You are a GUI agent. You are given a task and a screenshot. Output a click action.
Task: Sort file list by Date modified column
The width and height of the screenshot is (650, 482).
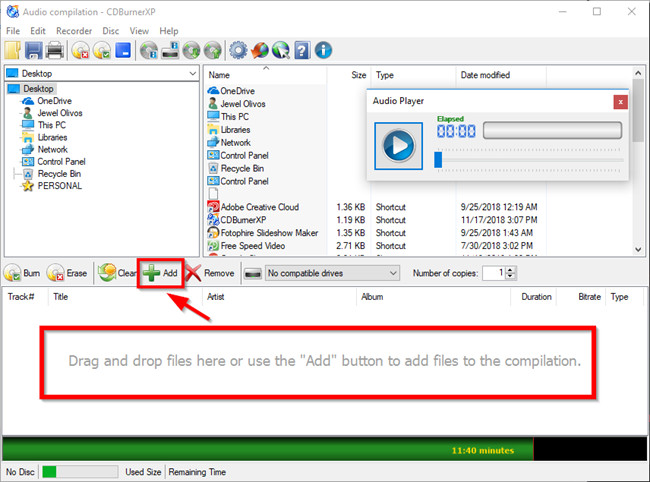click(483, 75)
